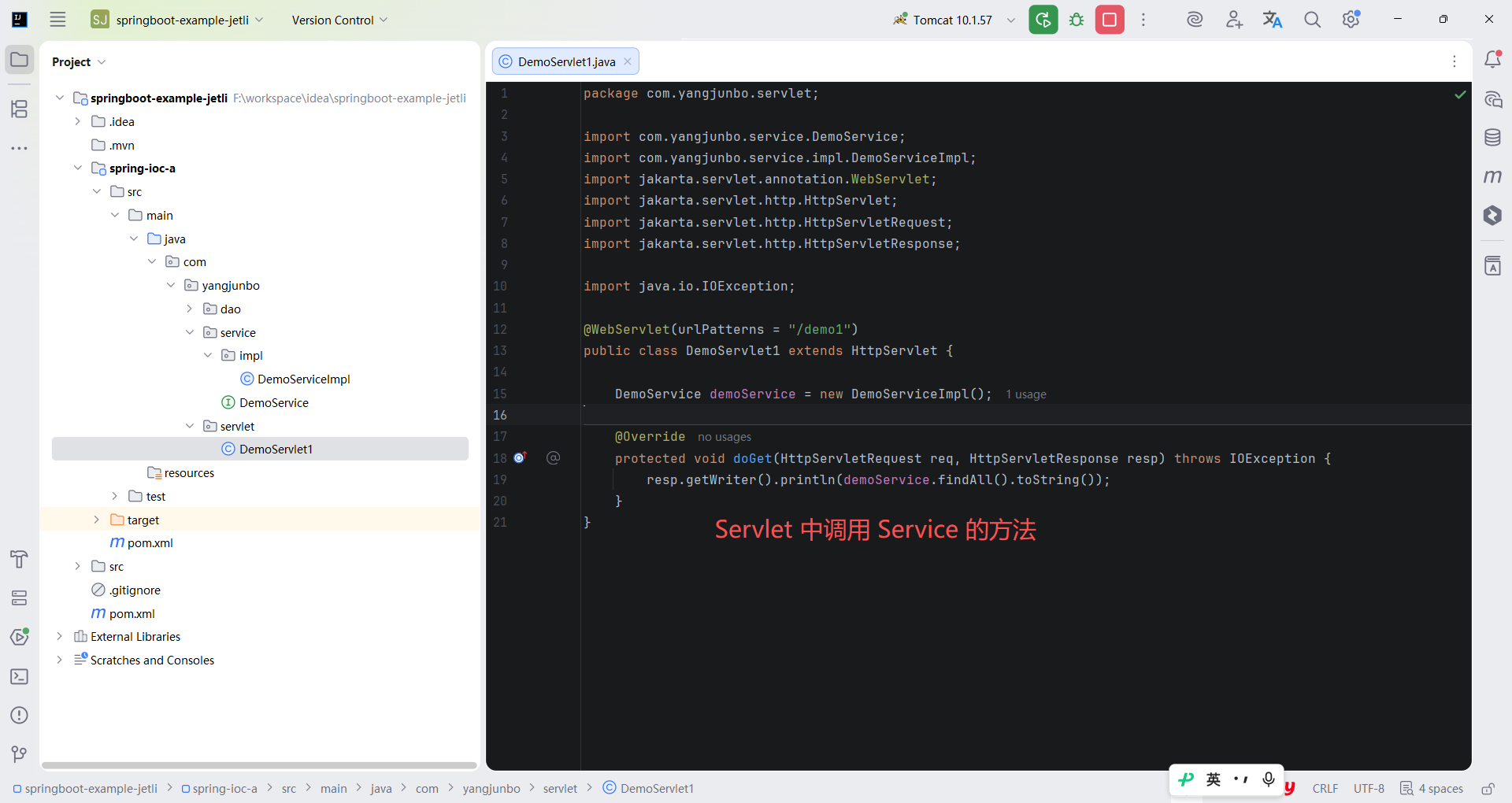Open Version Control dropdown

(x=339, y=20)
